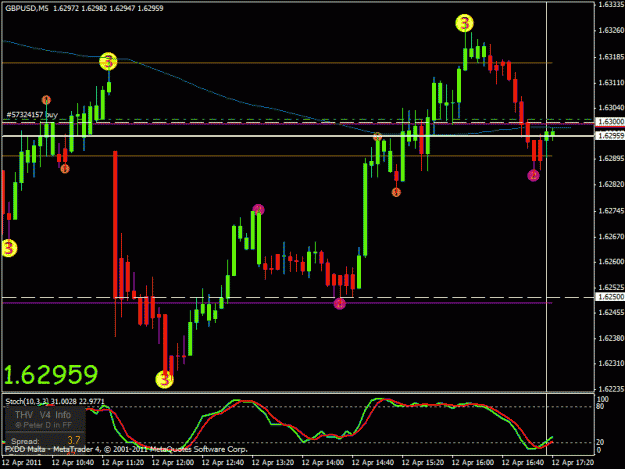Click the yellow 3 marker below the lowest candle

click(x=164, y=379)
